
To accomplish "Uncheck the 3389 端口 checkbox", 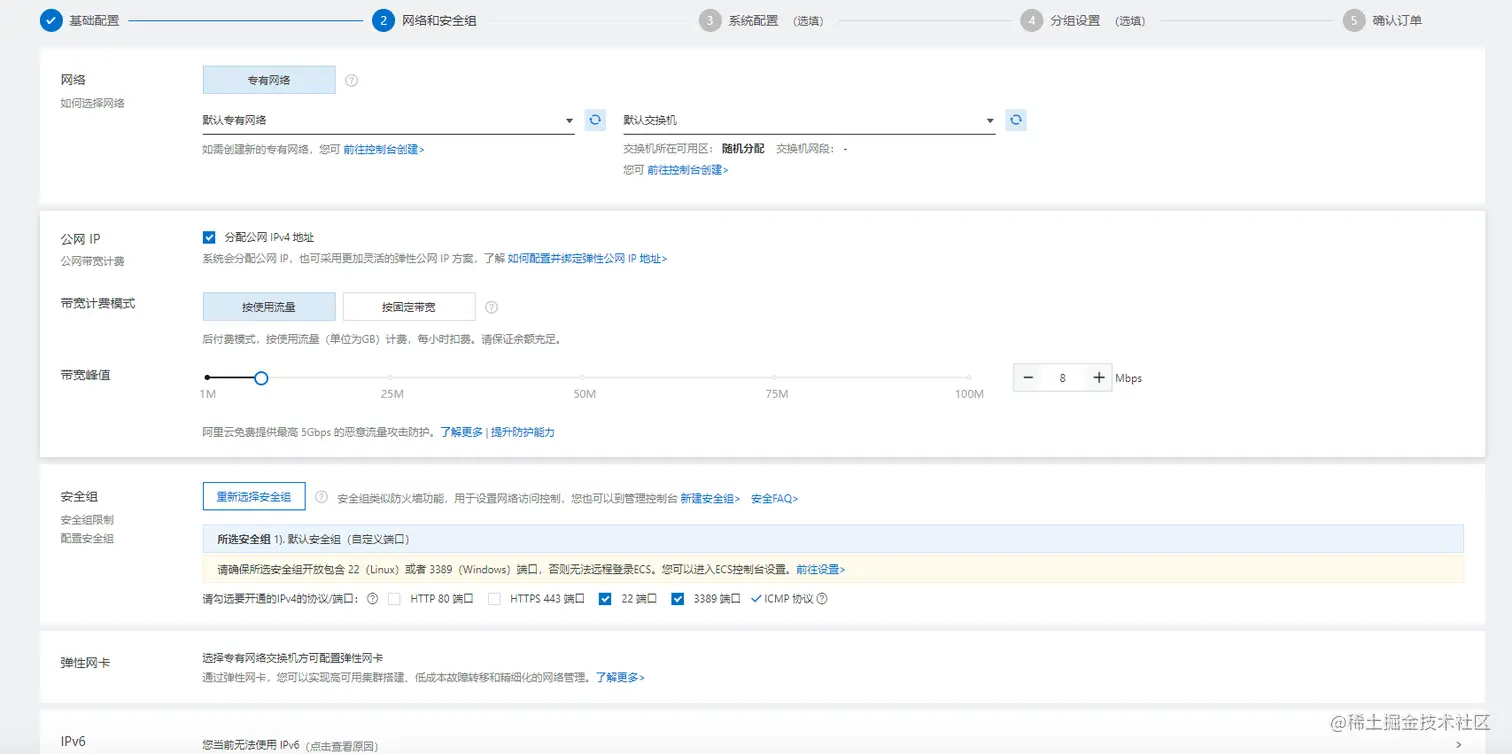I will 677,599.
